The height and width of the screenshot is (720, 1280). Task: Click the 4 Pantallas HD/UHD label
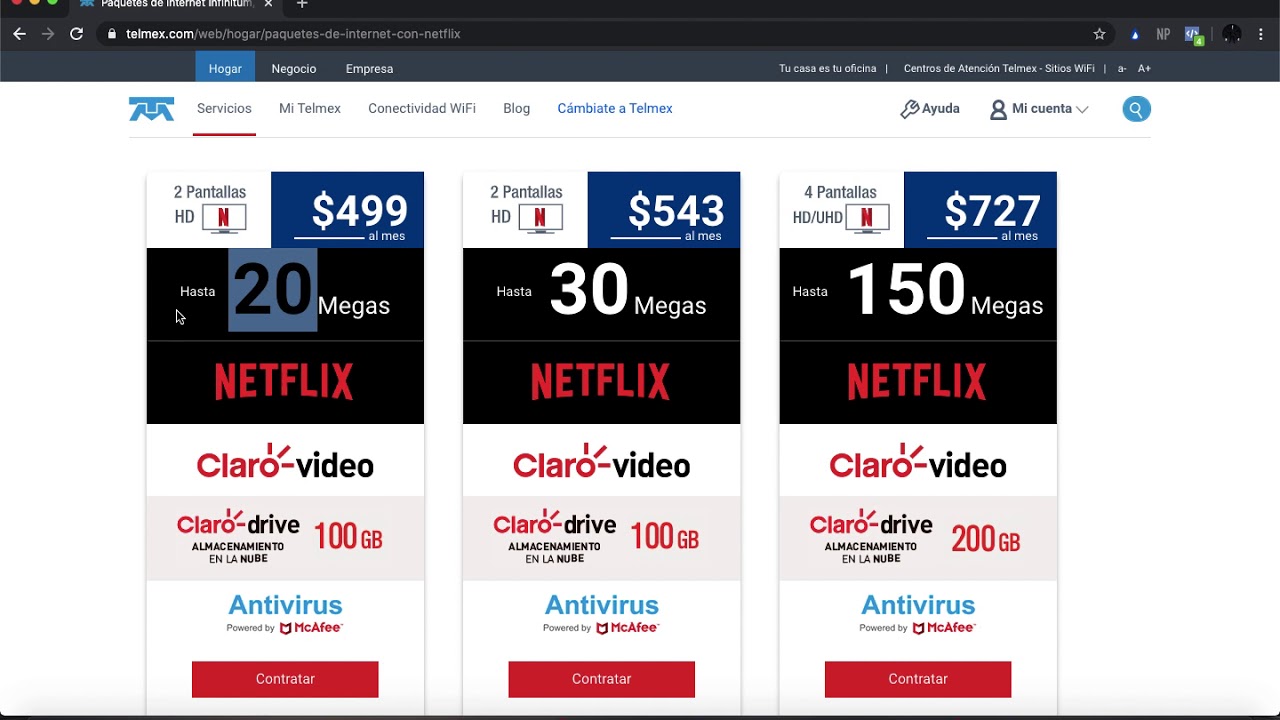point(840,204)
